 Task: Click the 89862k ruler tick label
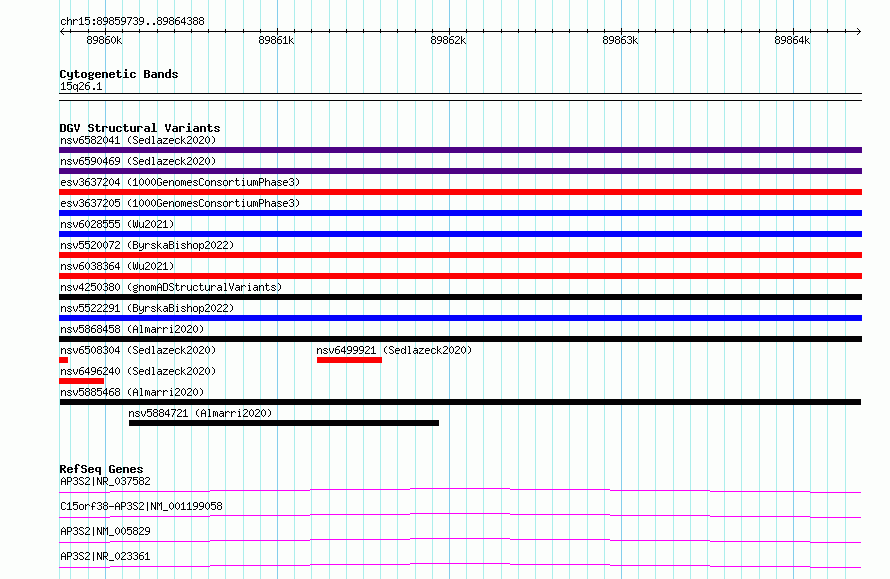click(448, 40)
